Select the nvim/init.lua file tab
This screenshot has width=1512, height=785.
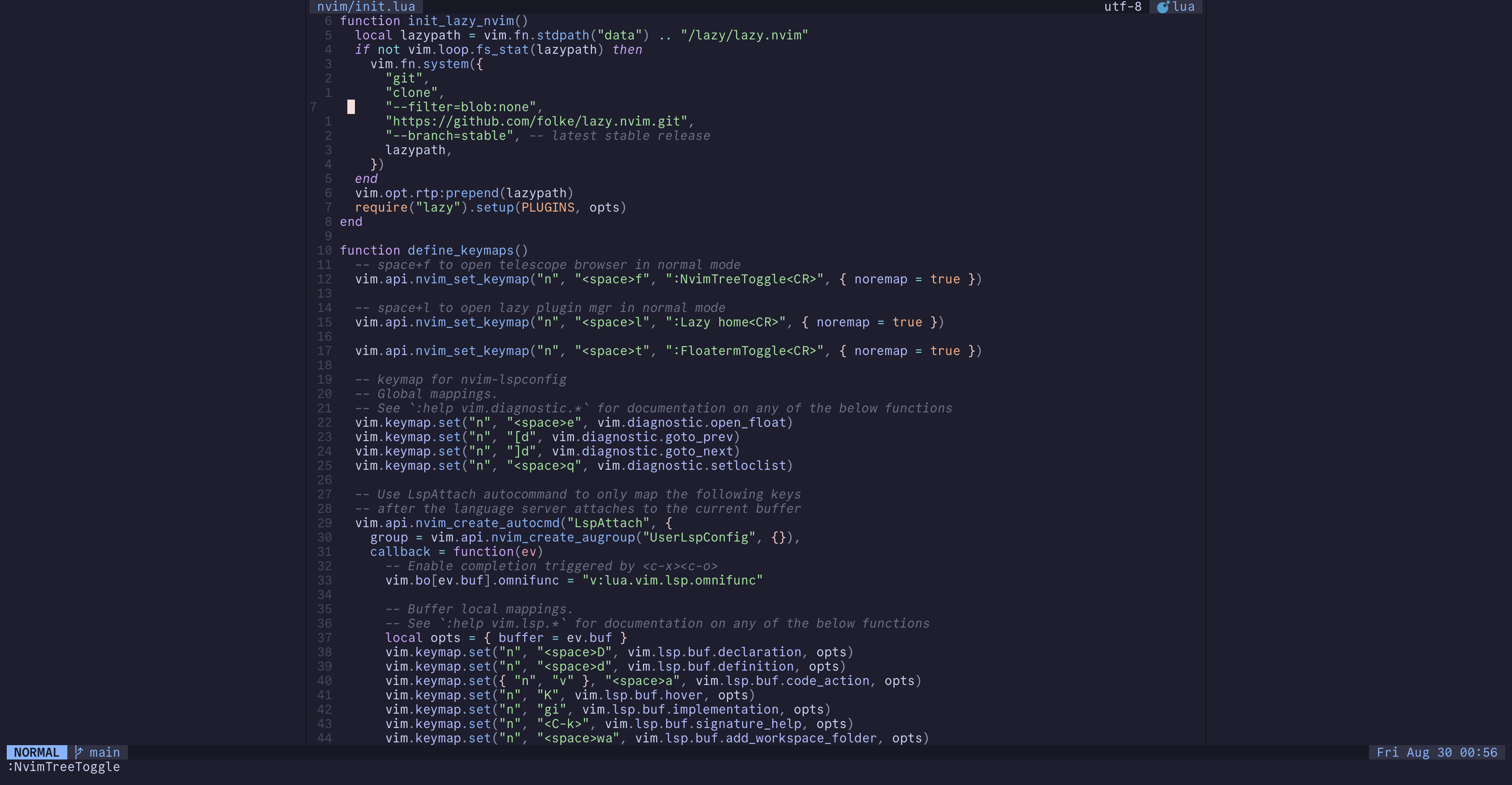click(x=366, y=6)
